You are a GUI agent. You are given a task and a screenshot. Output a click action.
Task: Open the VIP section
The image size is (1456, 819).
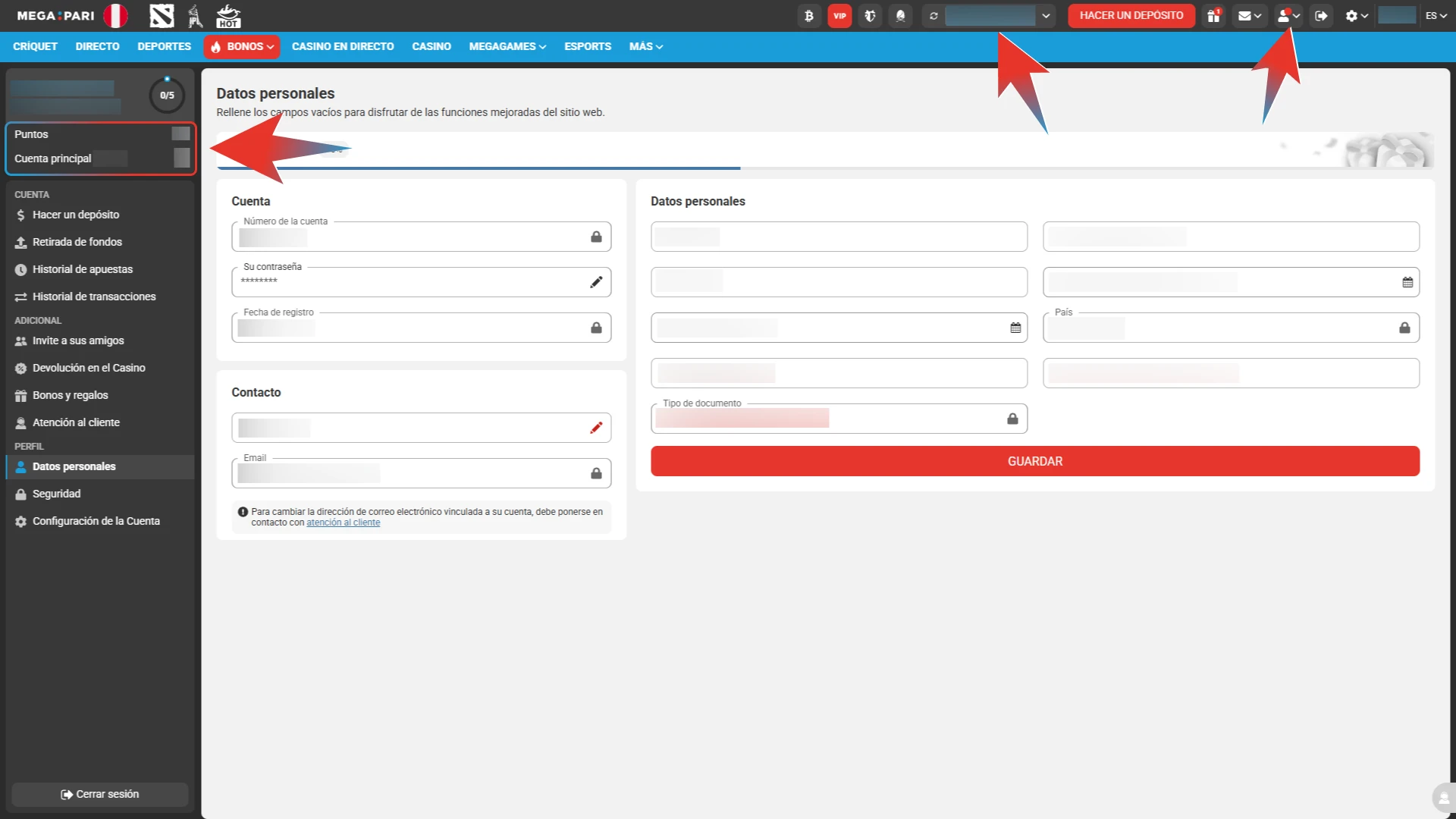(839, 16)
